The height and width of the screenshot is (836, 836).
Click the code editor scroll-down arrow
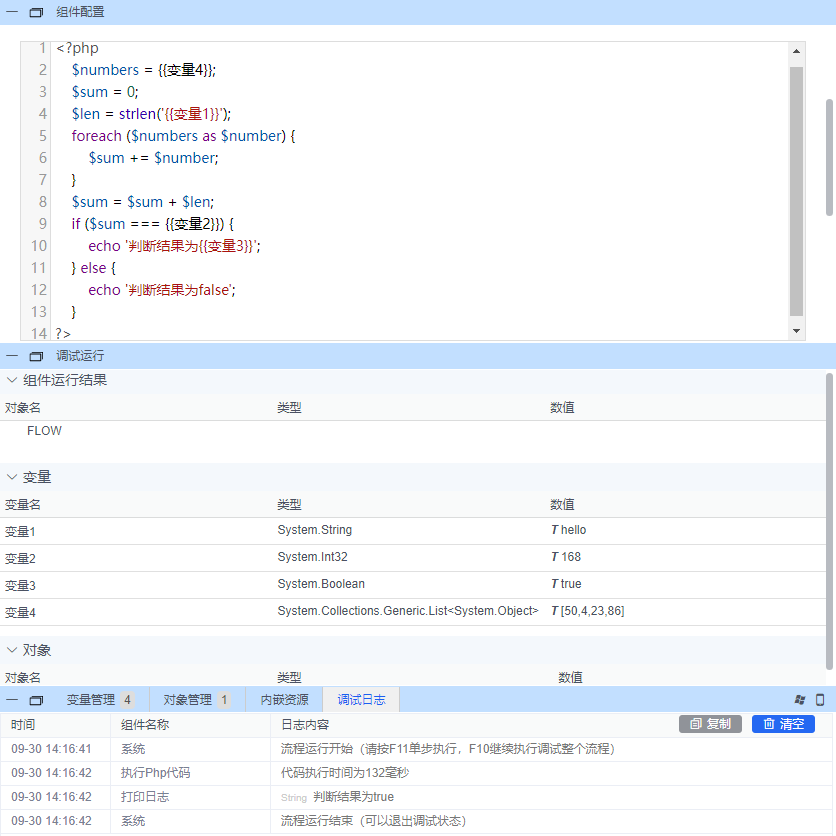(x=796, y=331)
